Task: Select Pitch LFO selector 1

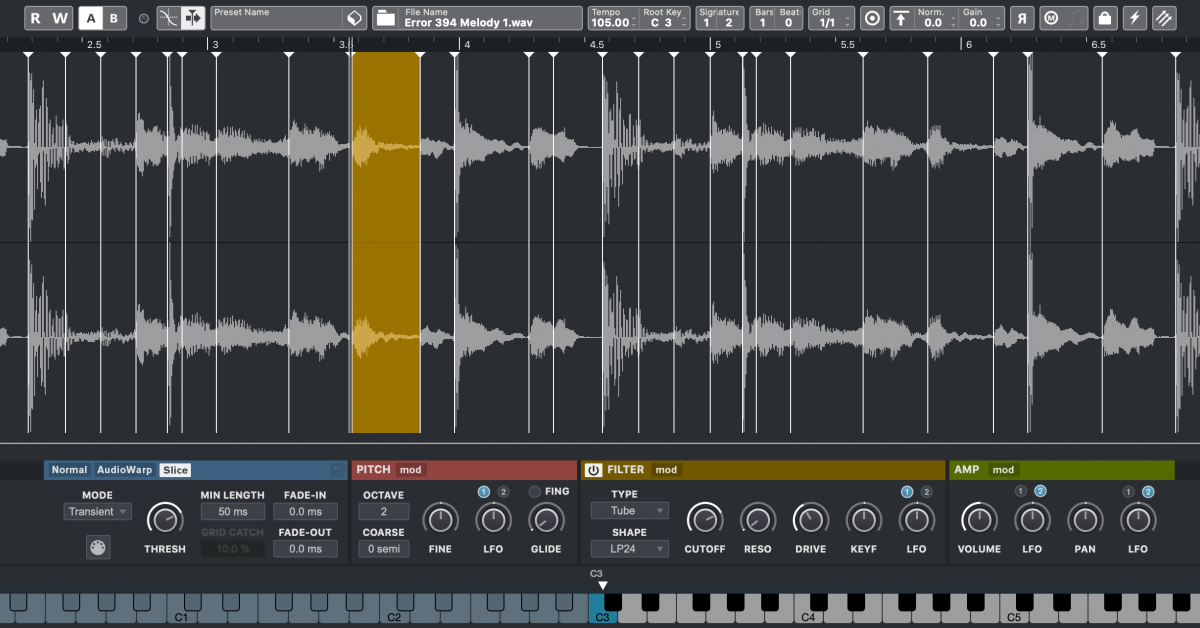Action: [484, 491]
